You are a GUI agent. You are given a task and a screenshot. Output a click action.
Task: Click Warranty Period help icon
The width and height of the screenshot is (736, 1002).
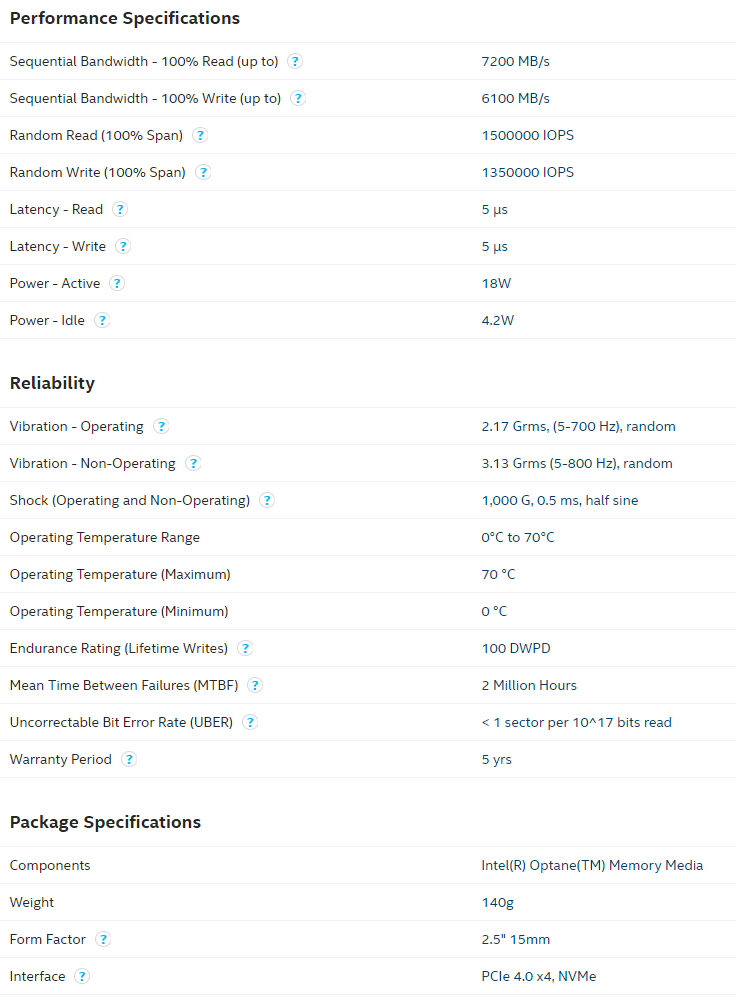129,759
